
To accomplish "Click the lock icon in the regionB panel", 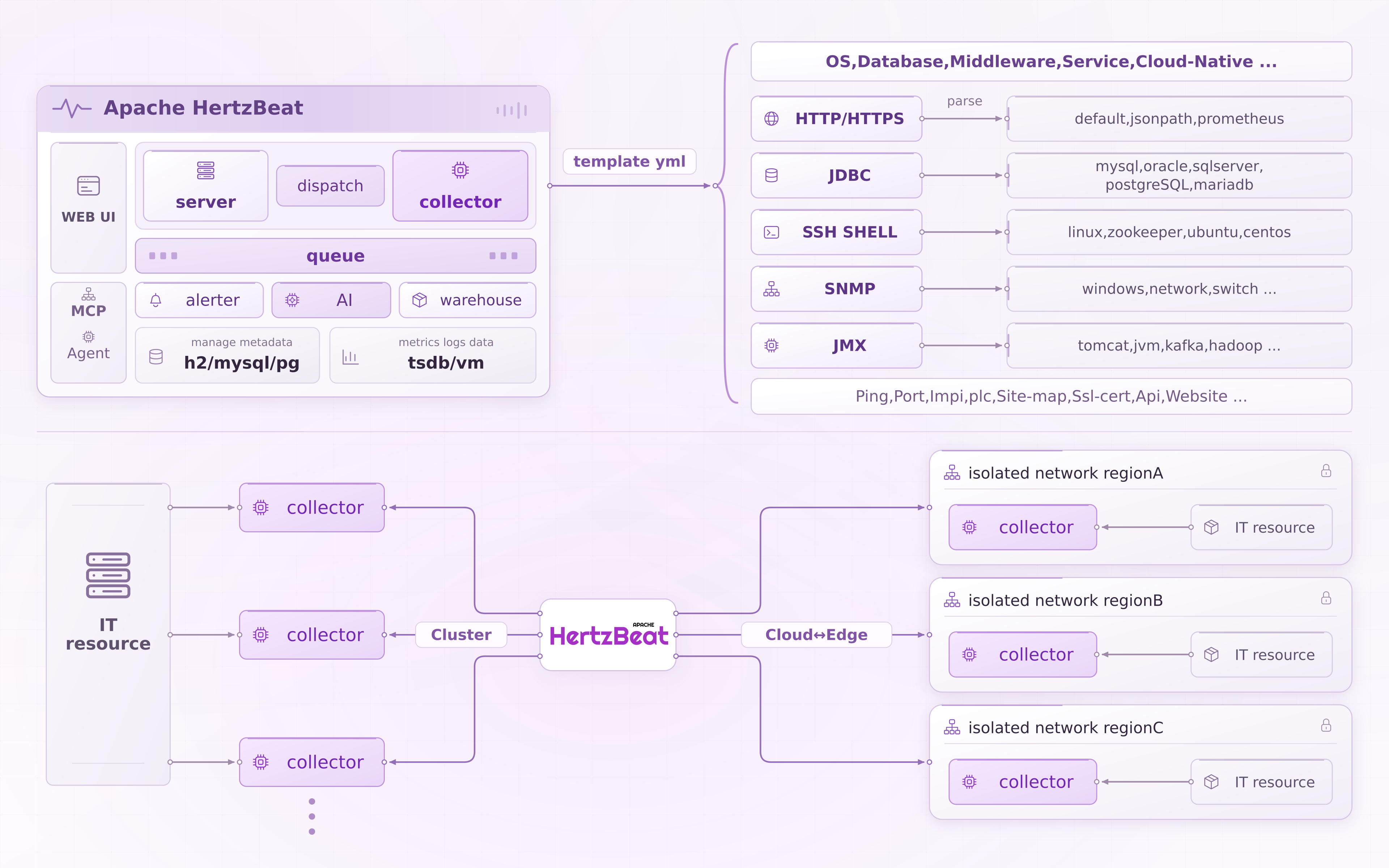I will click(x=1326, y=598).
